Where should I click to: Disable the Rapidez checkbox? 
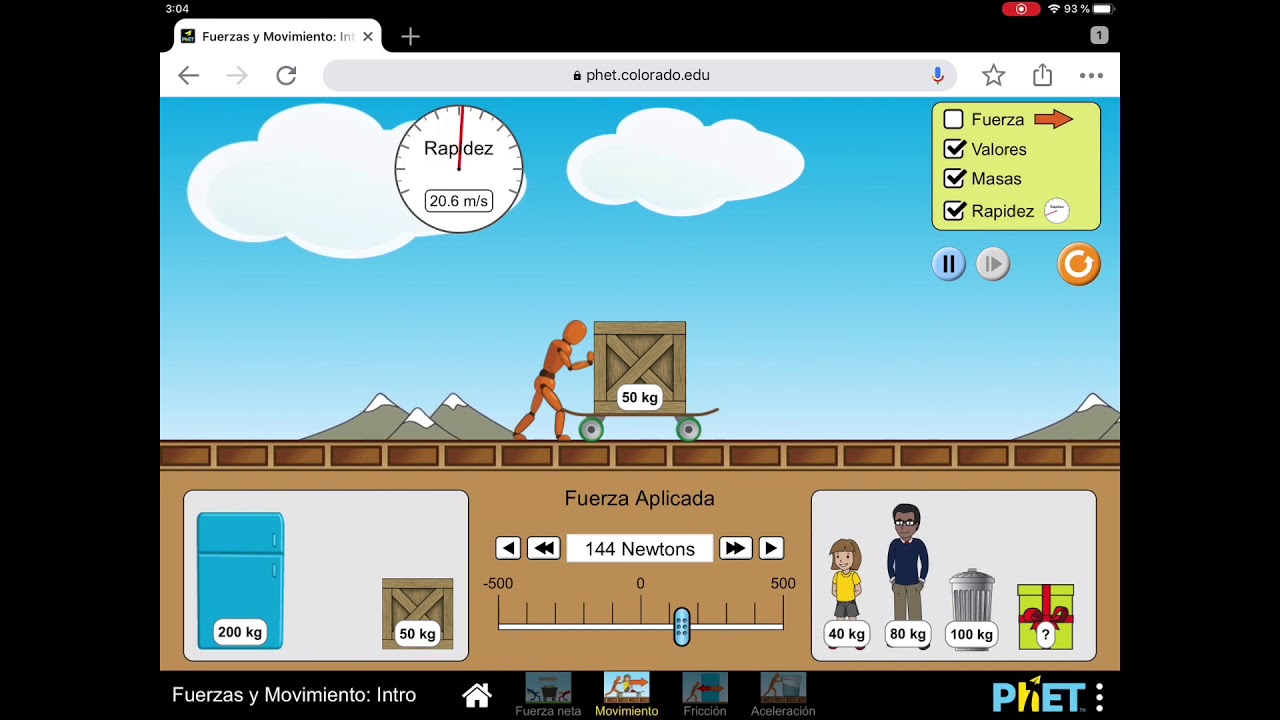[954, 211]
